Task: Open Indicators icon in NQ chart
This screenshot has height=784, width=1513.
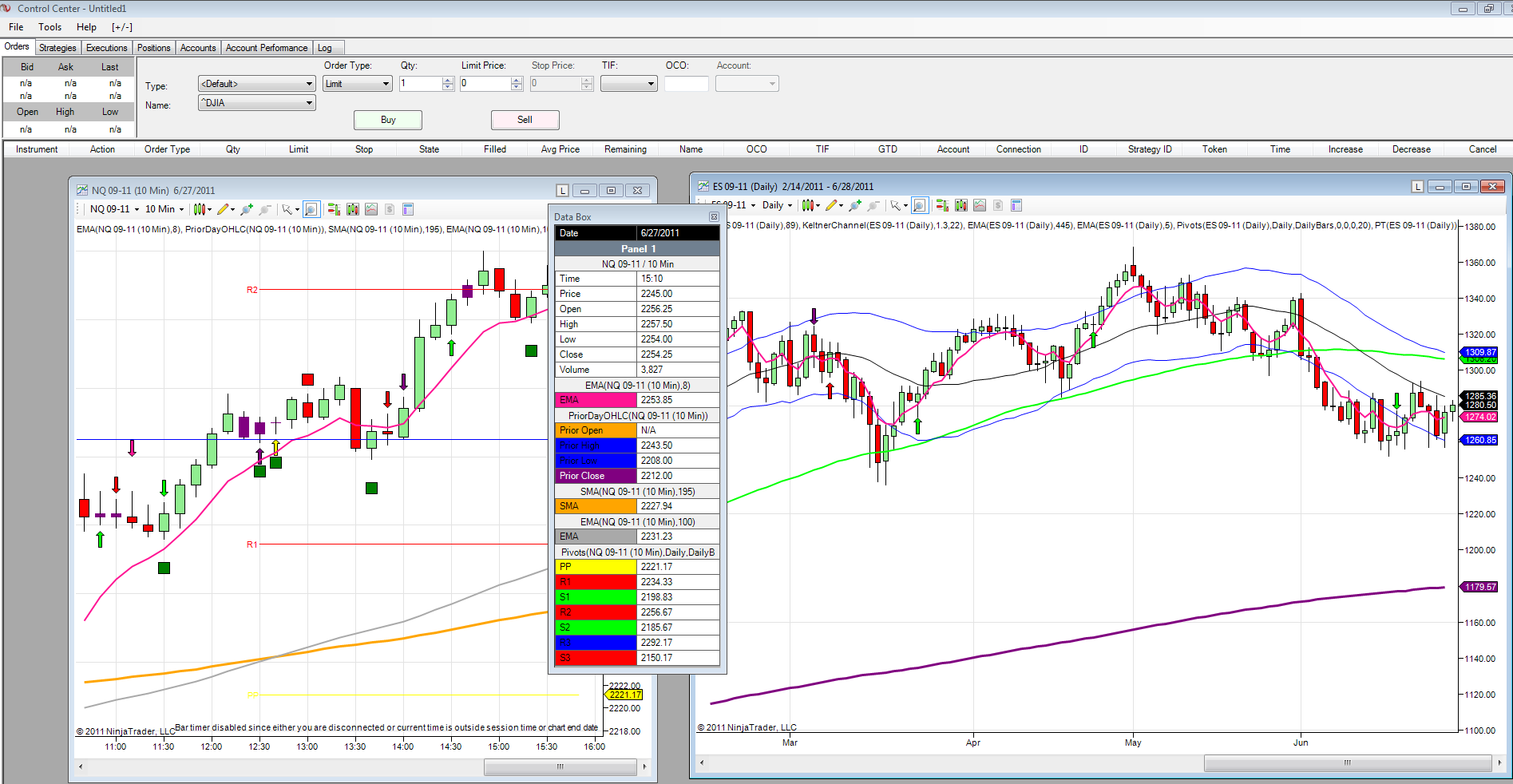Action: click(371, 209)
